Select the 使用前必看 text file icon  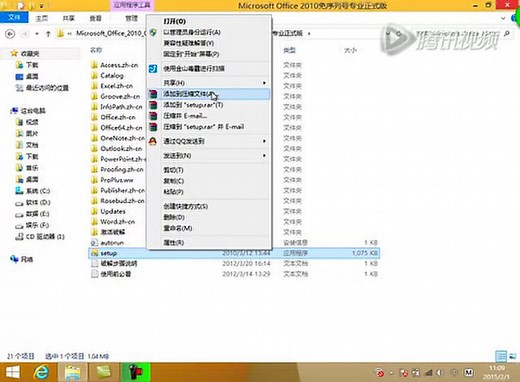[x=94, y=274]
